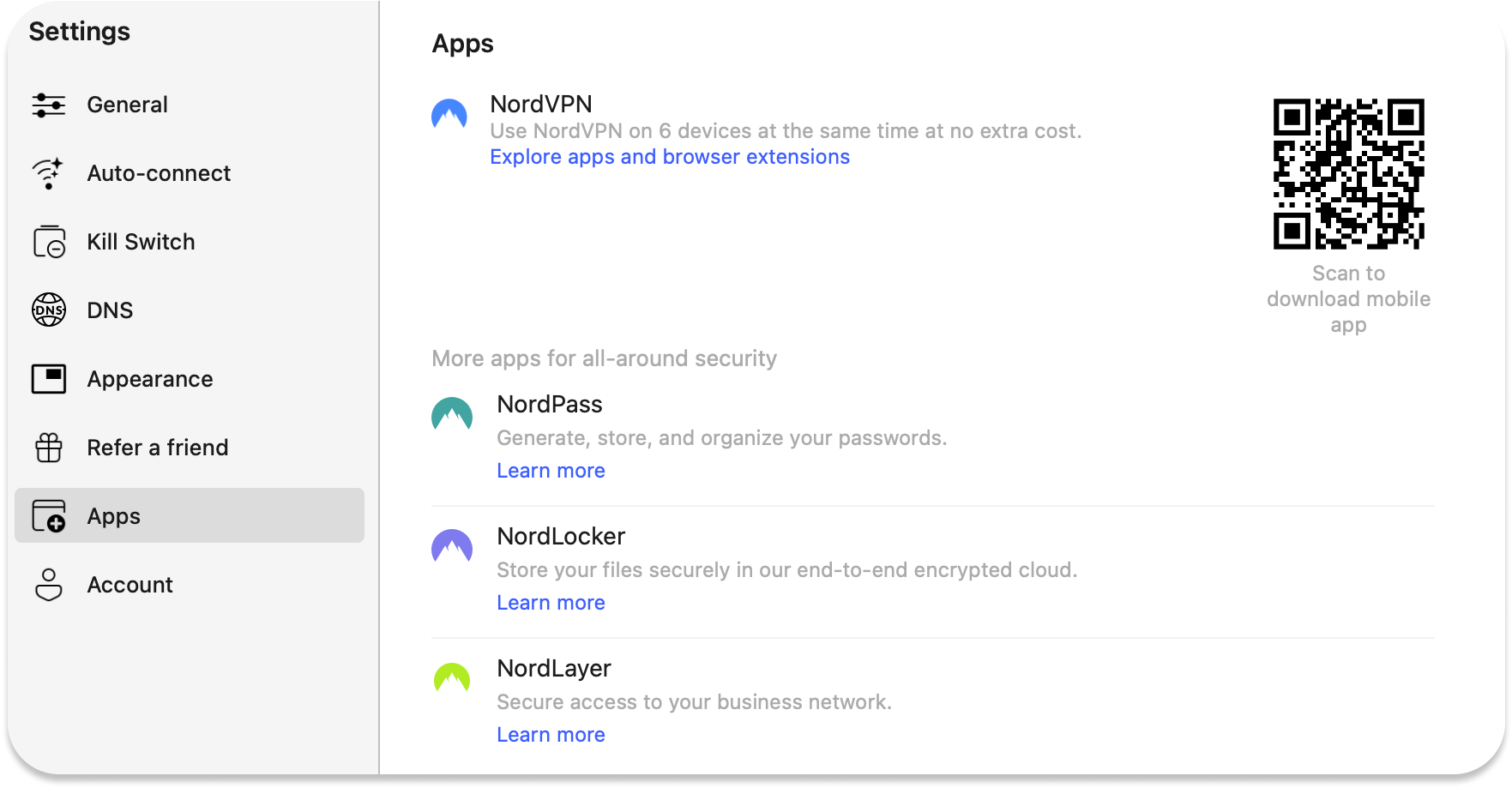The width and height of the screenshot is (1512, 788).
Task: Click the General sliders icon
Action: point(49,105)
